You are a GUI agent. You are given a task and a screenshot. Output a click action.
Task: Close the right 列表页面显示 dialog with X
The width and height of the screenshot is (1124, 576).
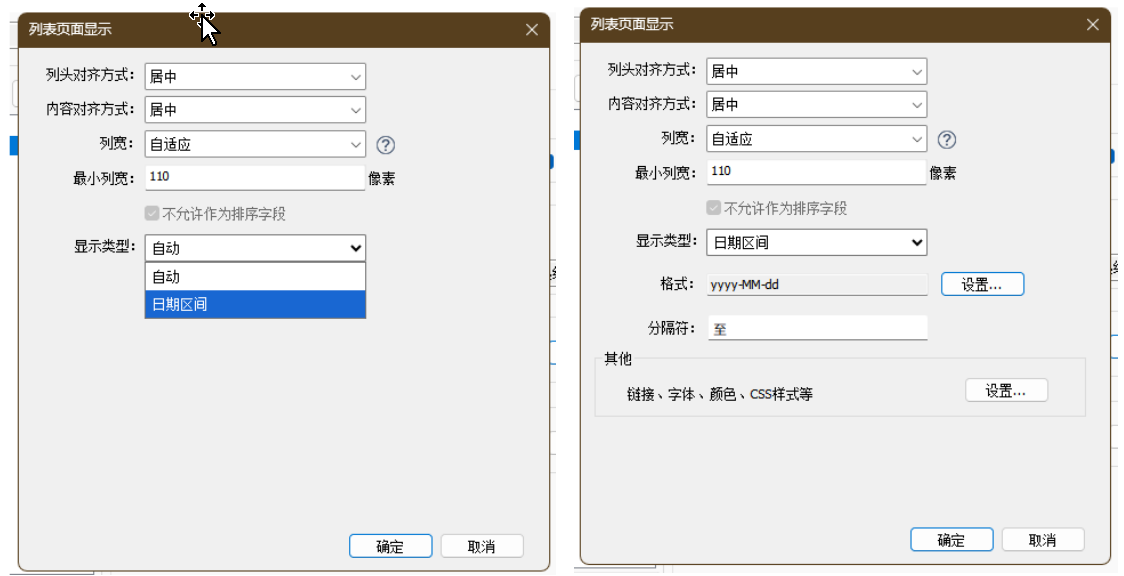1093,25
